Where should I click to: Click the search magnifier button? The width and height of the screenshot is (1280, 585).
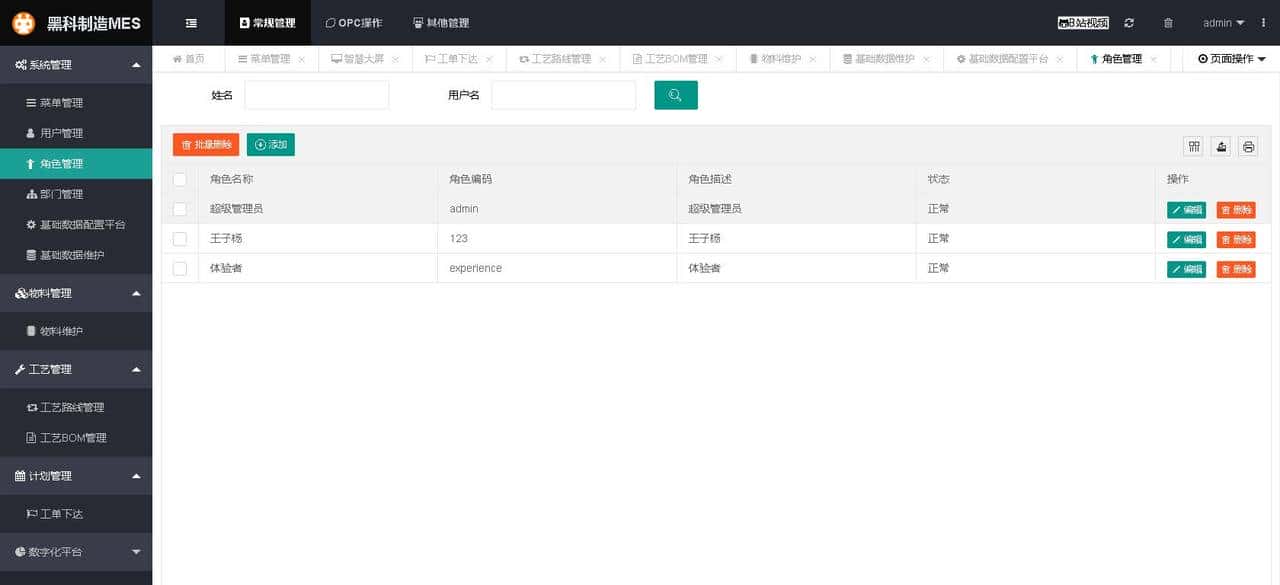(x=675, y=94)
